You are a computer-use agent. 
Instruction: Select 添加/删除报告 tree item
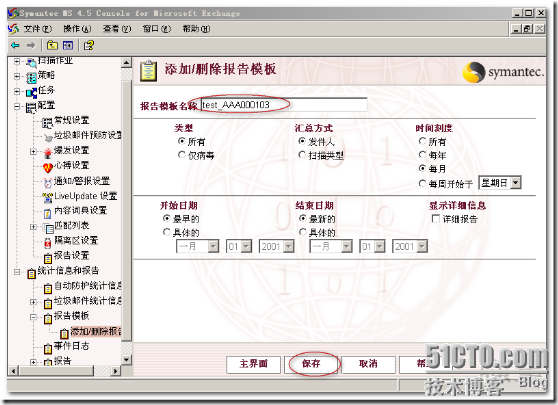96,332
